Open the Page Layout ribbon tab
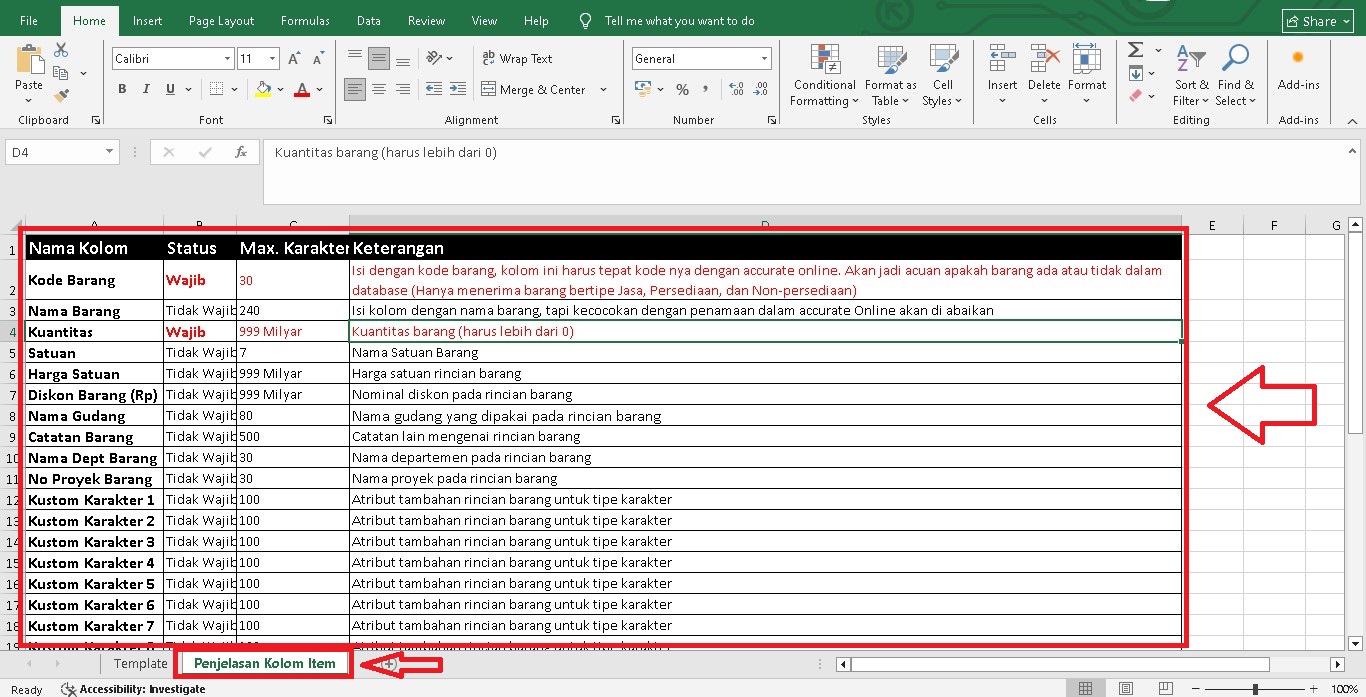This screenshot has width=1366, height=697. [x=221, y=21]
